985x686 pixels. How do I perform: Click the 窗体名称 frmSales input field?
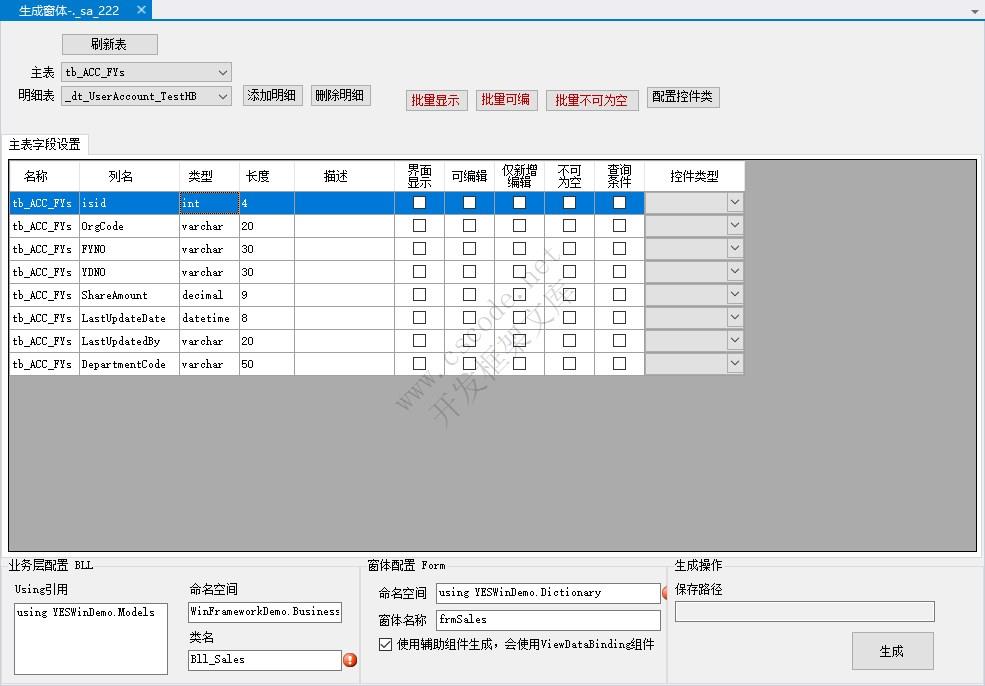pos(548,620)
